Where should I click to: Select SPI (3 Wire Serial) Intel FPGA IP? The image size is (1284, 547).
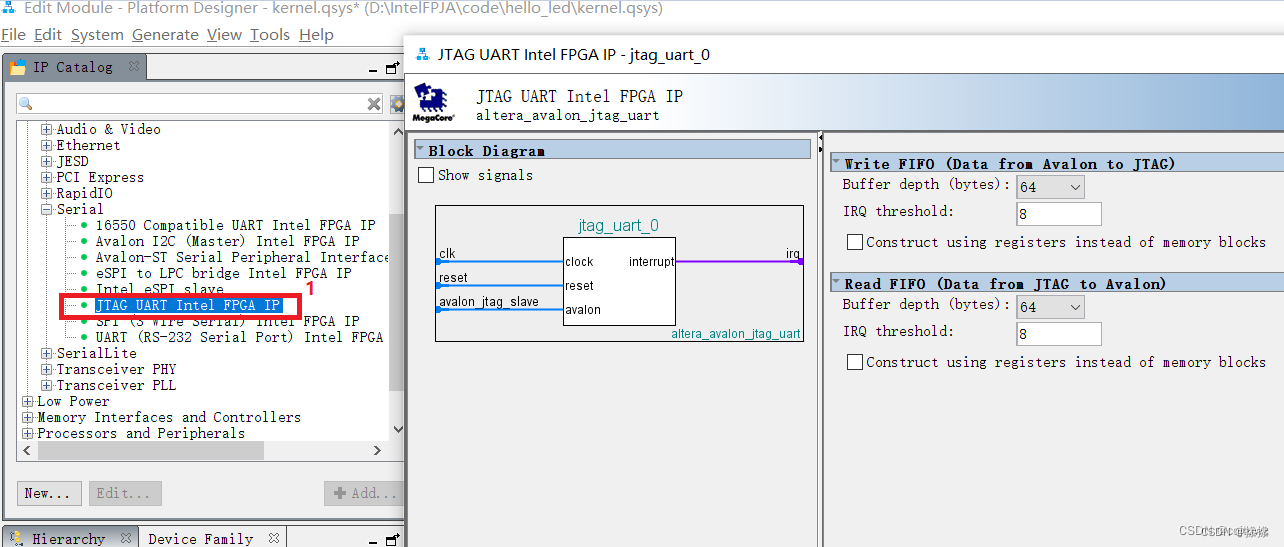[227, 321]
